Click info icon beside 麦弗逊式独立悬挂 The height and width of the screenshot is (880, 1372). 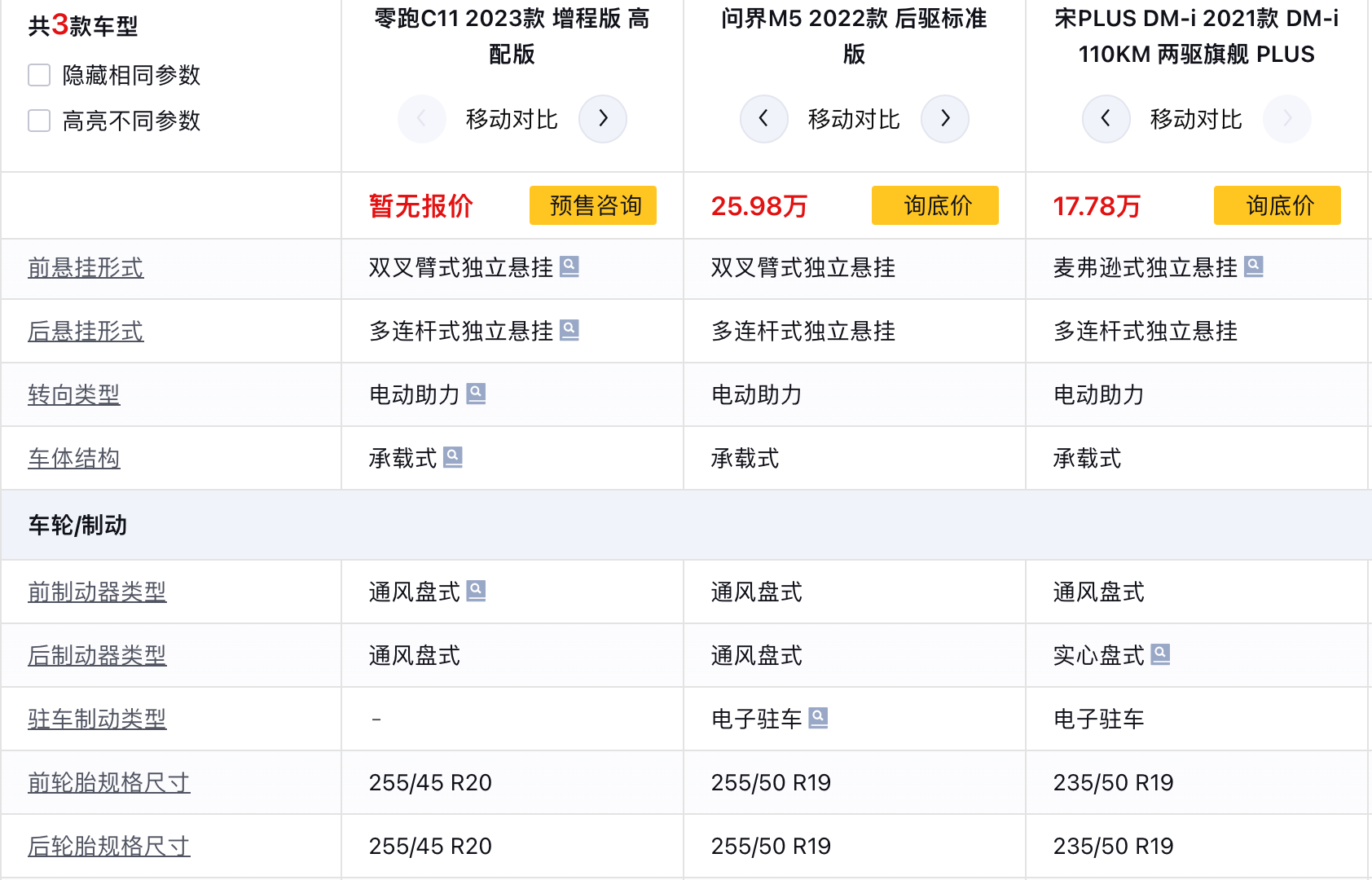[x=1254, y=266]
